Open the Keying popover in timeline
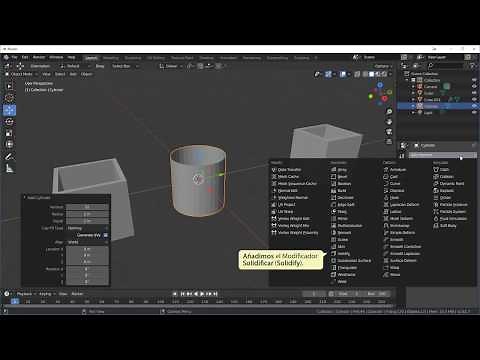480x360 pixels. coord(47,294)
